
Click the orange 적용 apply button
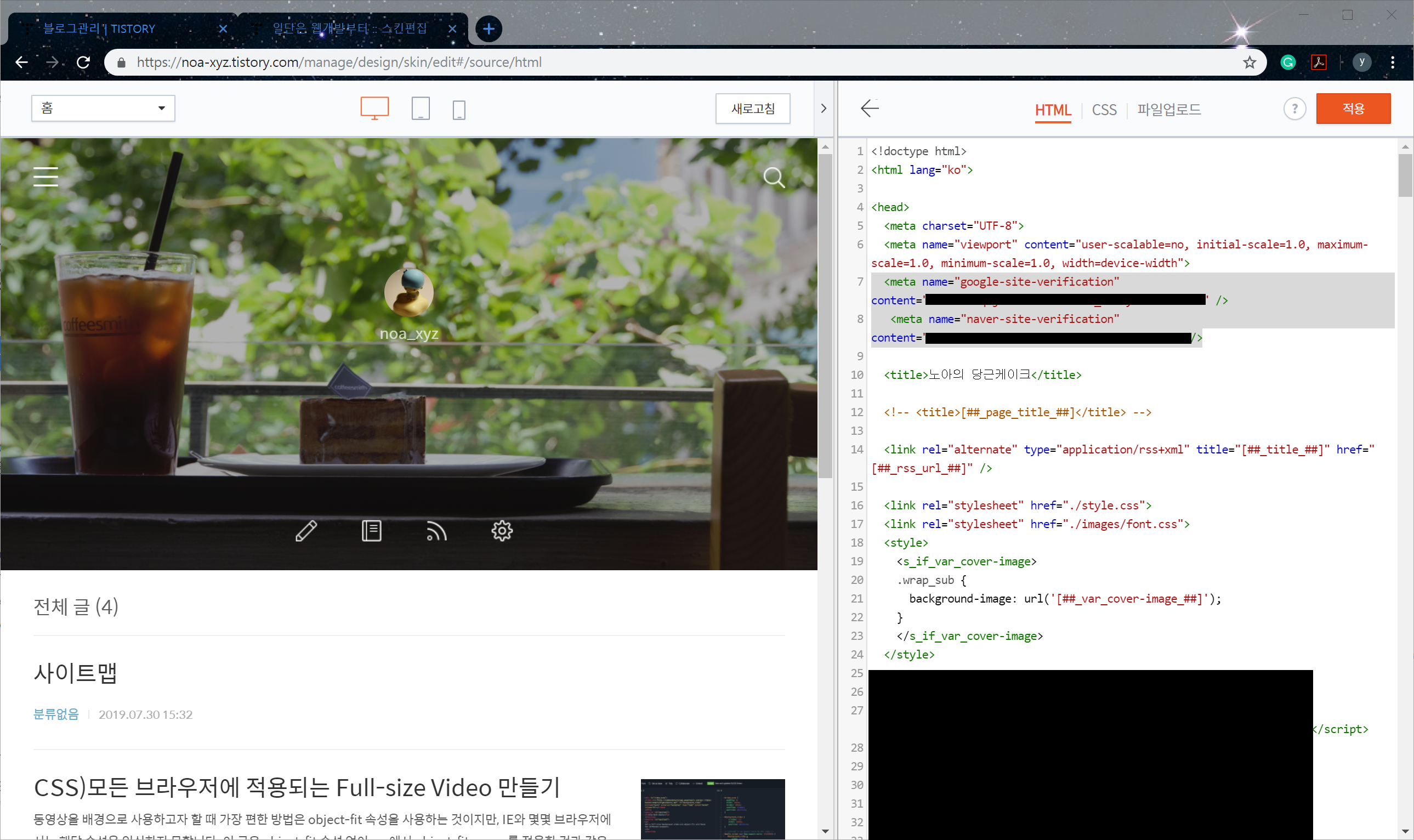1353,108
